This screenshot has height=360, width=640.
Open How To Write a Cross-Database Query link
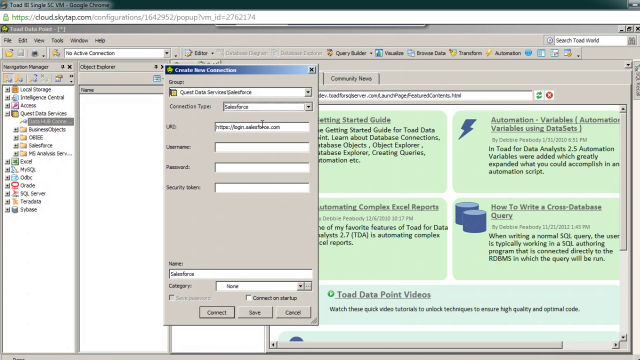tap(546, 211)
